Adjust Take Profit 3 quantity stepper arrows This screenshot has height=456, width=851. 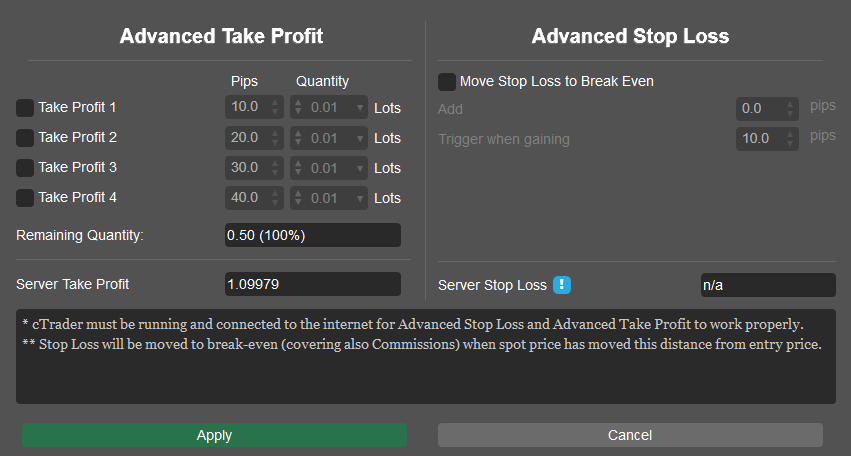(x=298, y=168)
